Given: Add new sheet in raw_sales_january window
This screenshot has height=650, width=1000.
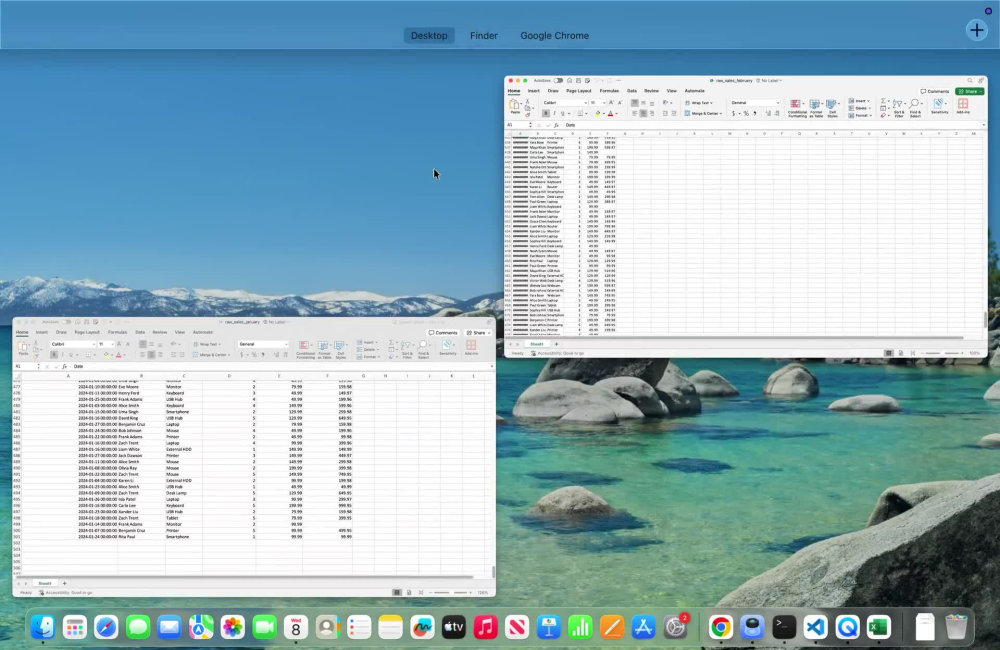Looking at the screenshot, I should [64, 584].
